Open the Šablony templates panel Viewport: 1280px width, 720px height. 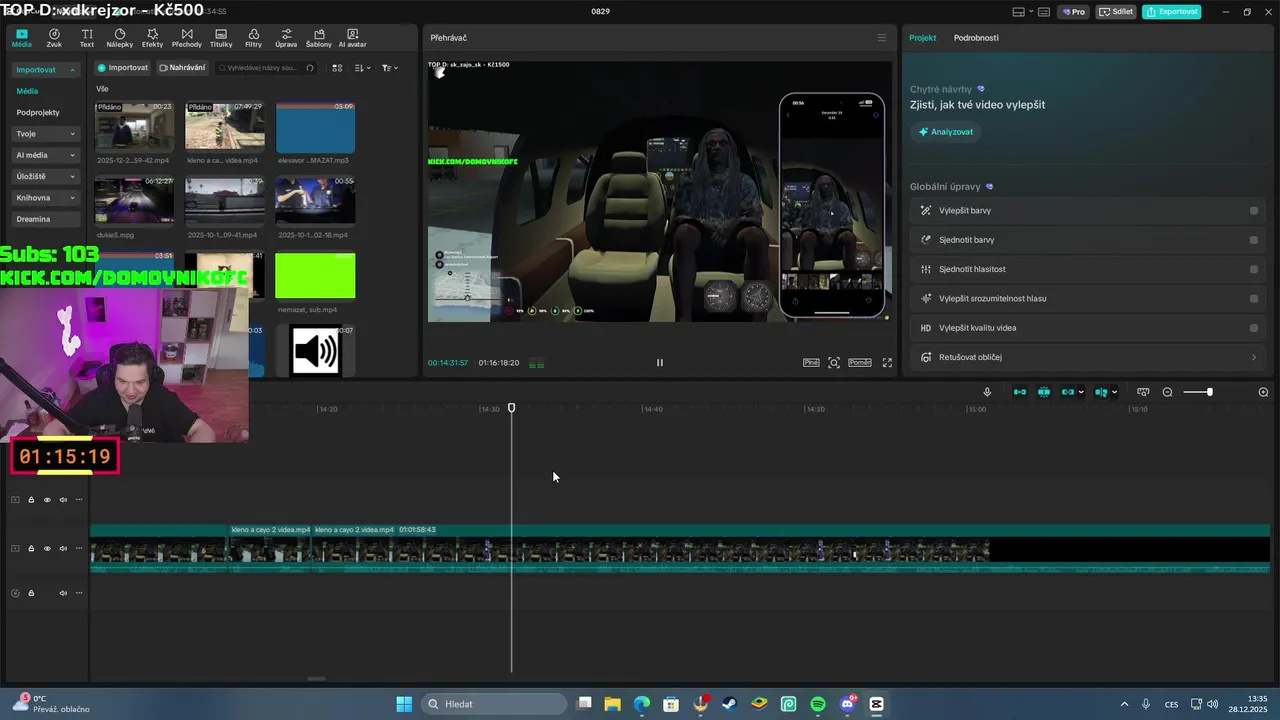319,38
